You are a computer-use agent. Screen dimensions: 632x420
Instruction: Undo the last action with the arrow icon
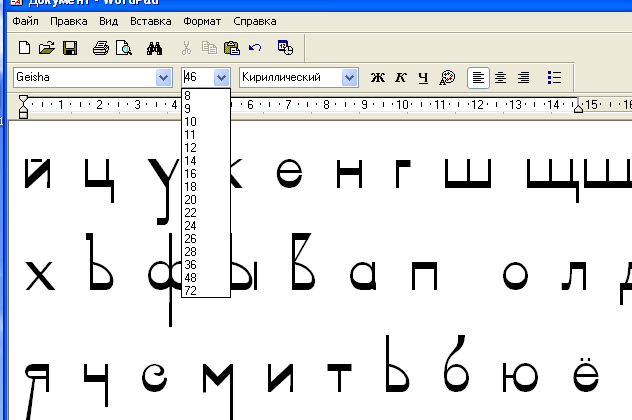click(255, 47)
